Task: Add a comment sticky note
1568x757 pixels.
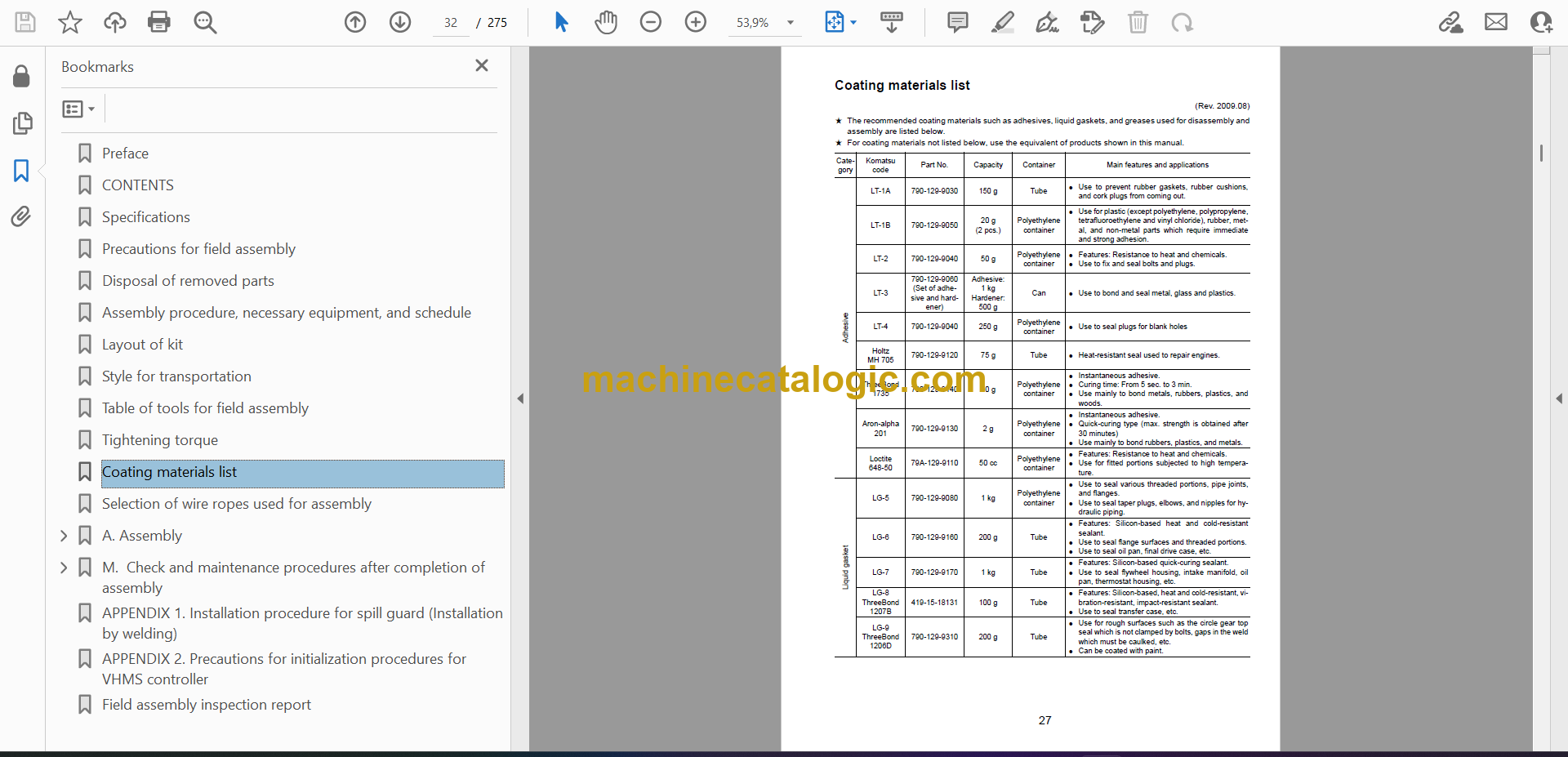Action: 958,22
